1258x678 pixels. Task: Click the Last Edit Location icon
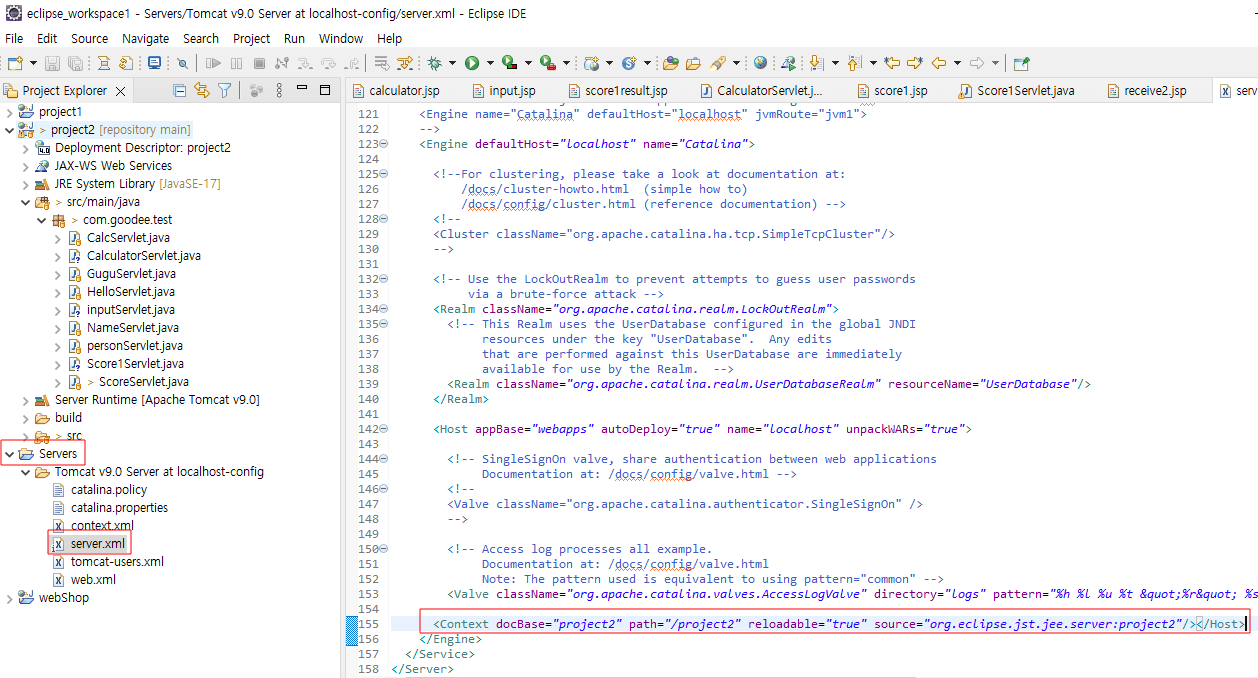[x=891, y=63]
